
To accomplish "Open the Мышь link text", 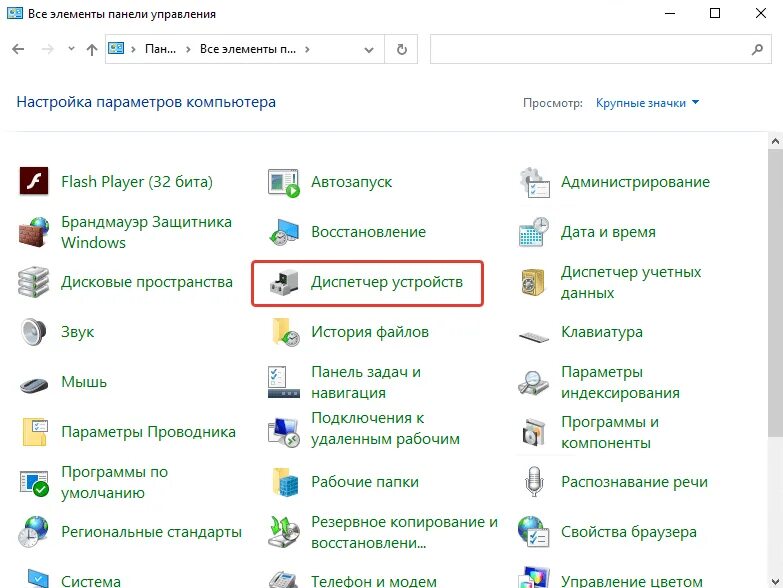I will [84, 382].
